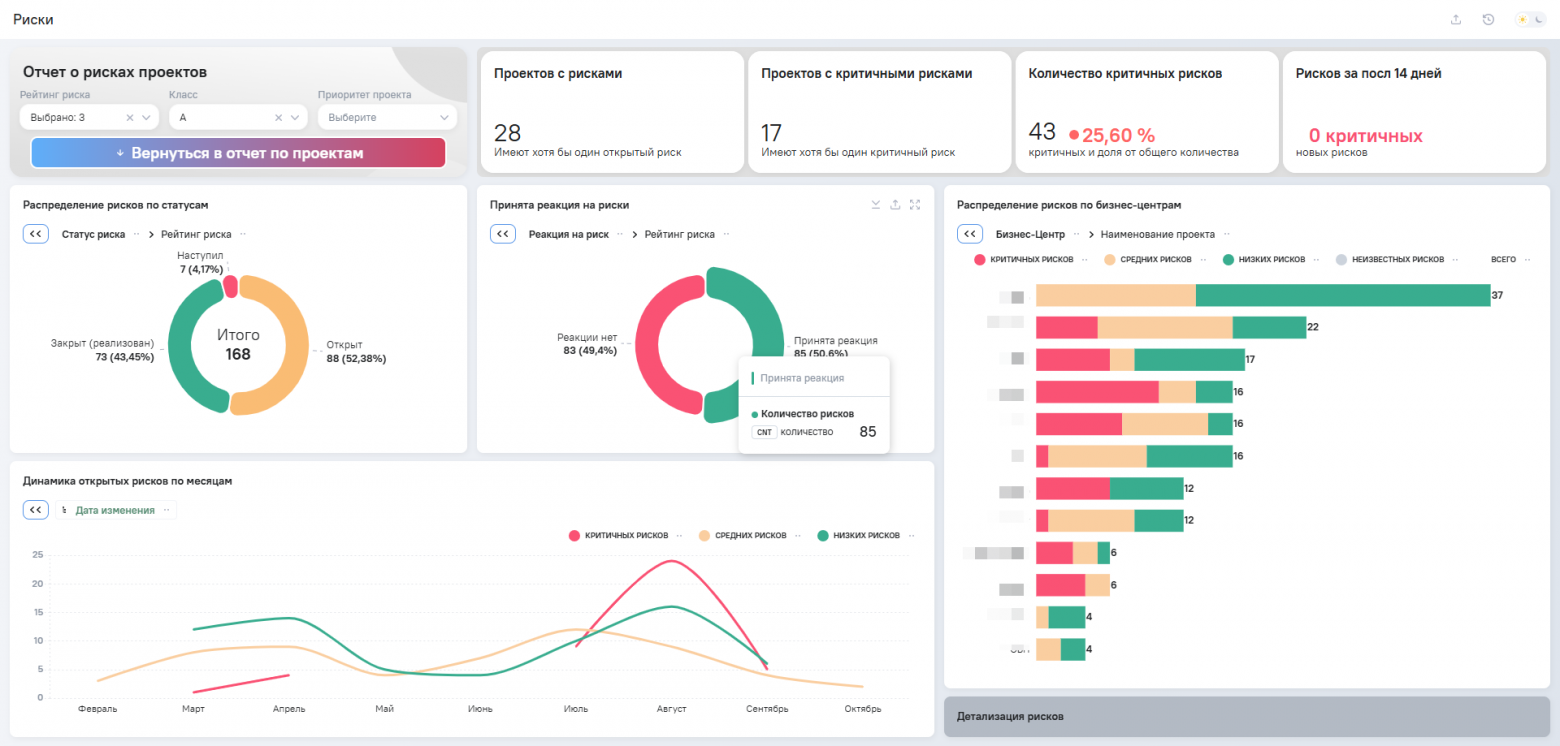Toggle 'Критичных рисков' legend in monthly dynamics chart
The image size is (1560, 746).
pyautogui.click(x=618, y=536)
